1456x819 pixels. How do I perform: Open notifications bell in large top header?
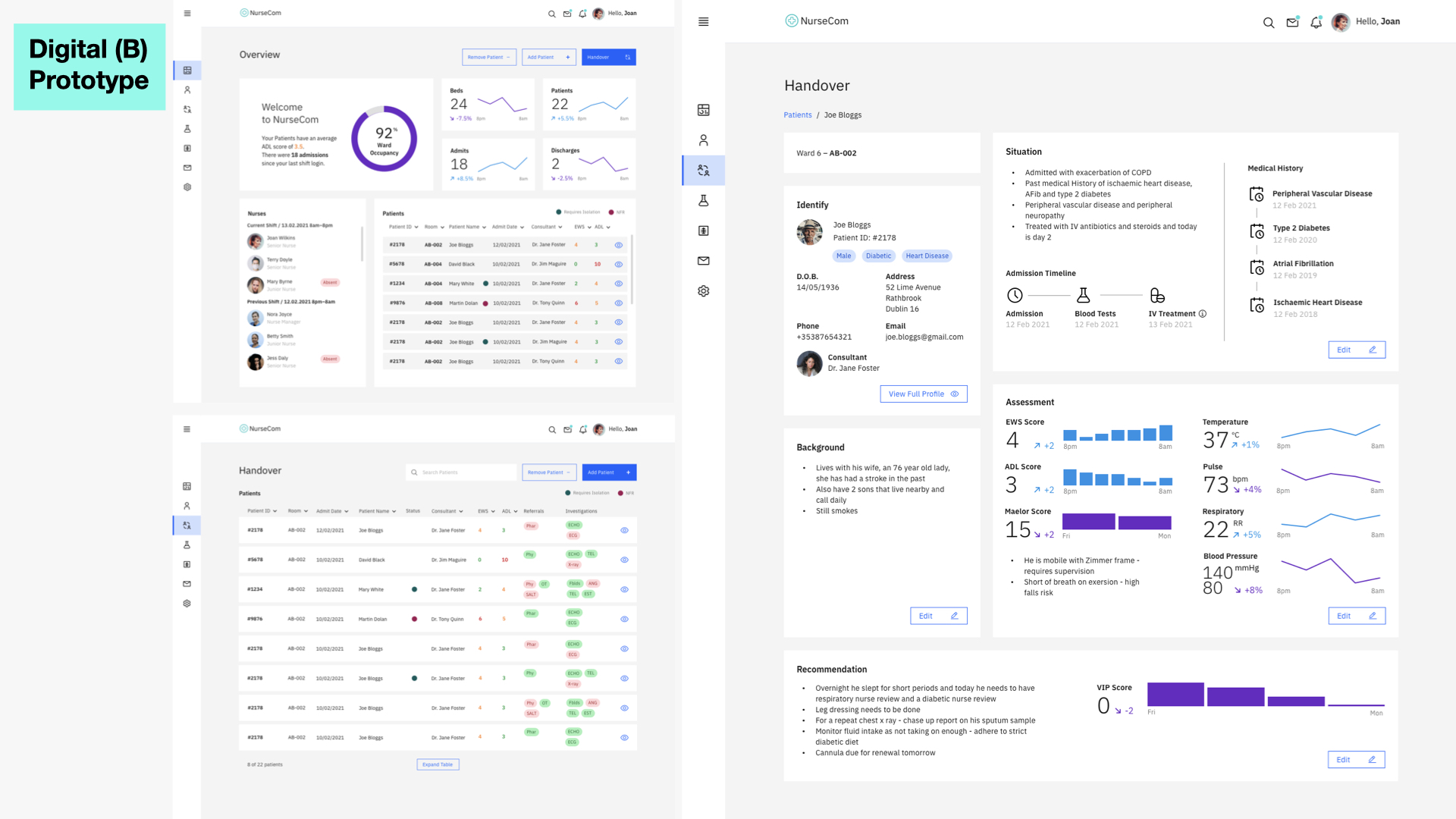(1316, 23)
